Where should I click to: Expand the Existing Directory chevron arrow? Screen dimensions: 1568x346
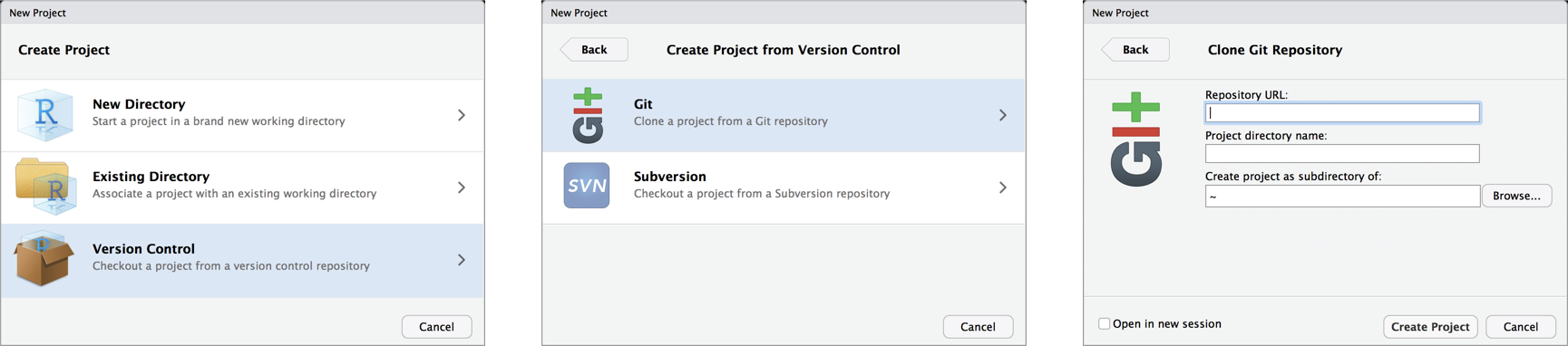click(462, 187)
